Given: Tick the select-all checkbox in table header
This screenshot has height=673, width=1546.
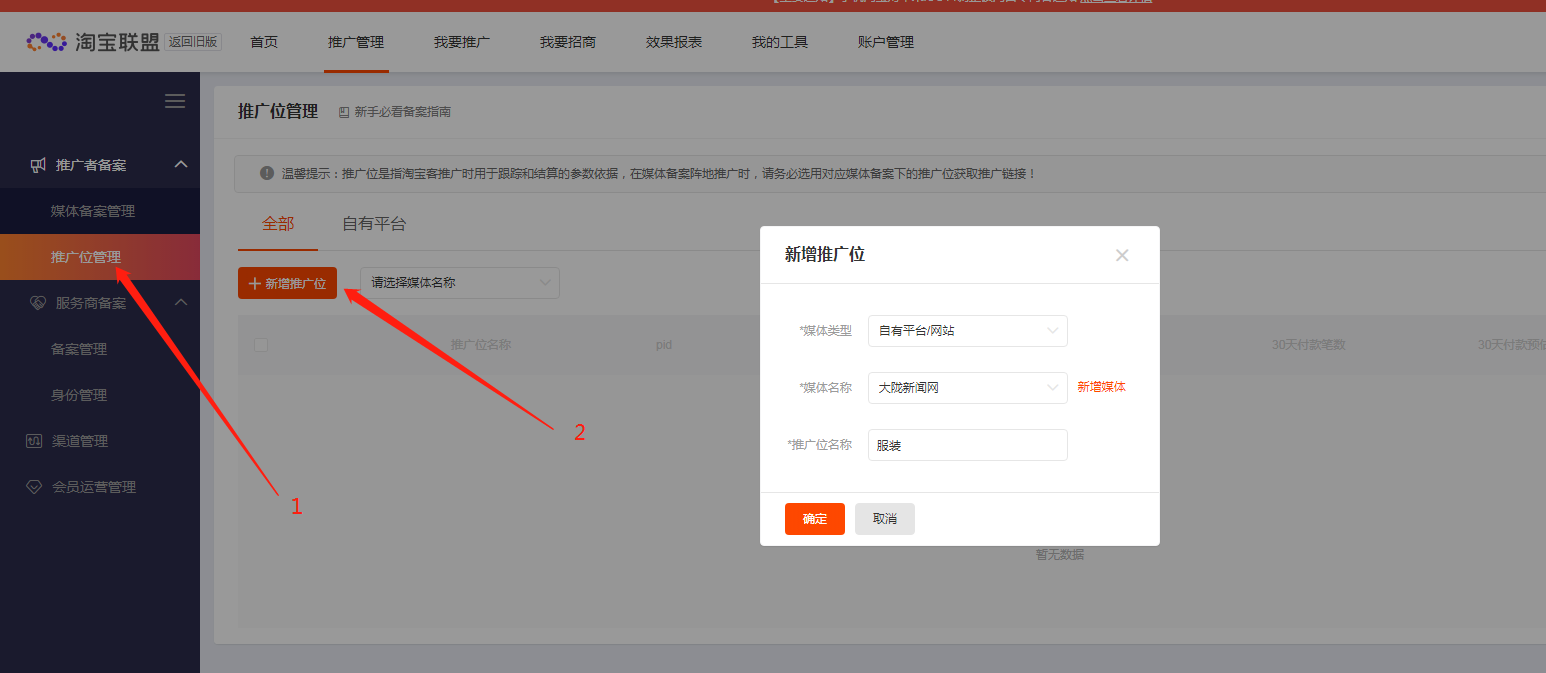Looking at the screenshot, I should [261, 345].
